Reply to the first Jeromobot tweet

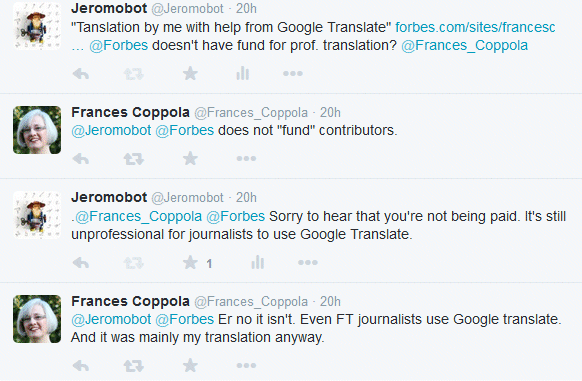click(81, 74)
